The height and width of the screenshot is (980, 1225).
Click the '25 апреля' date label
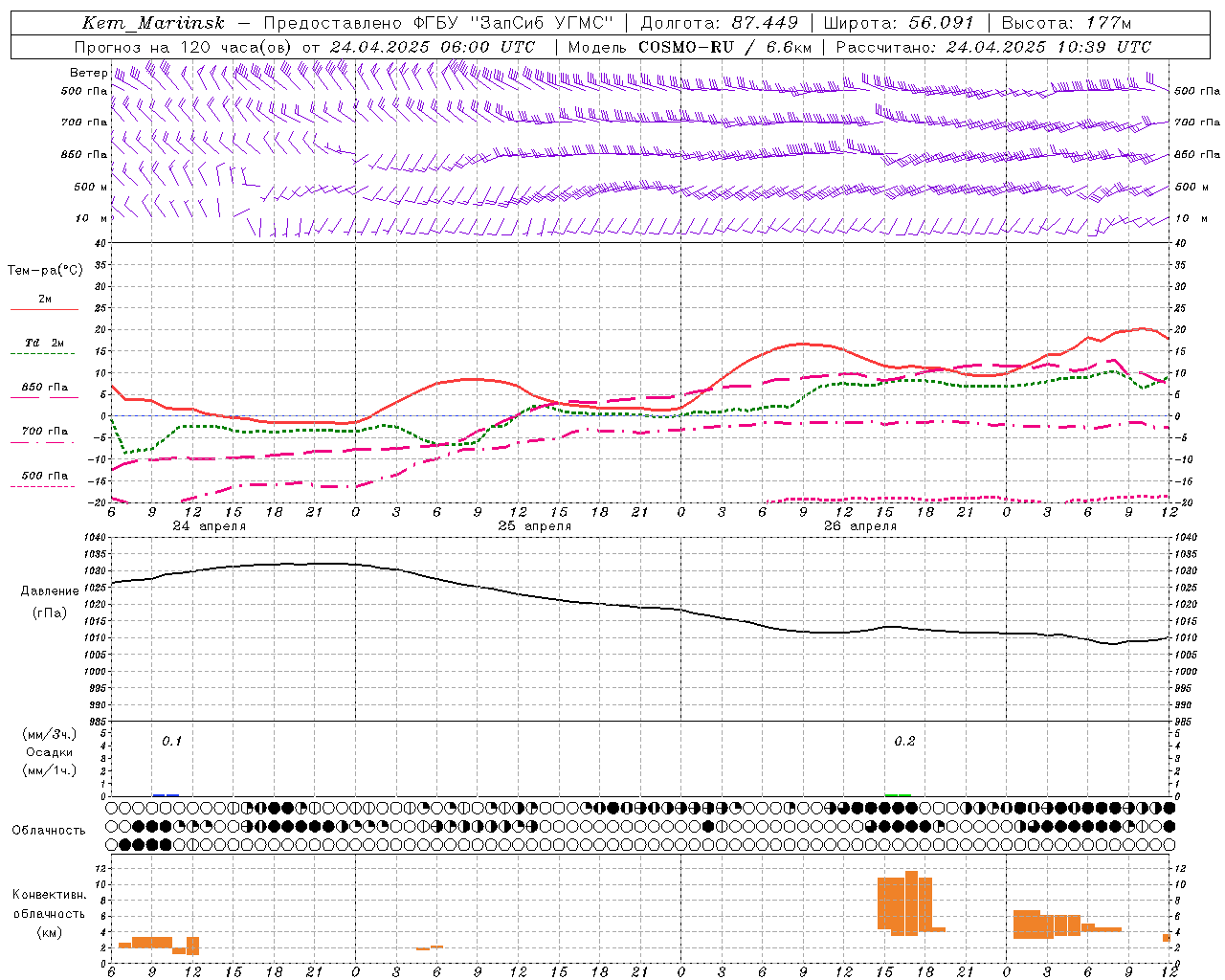[x=535, y=526]
